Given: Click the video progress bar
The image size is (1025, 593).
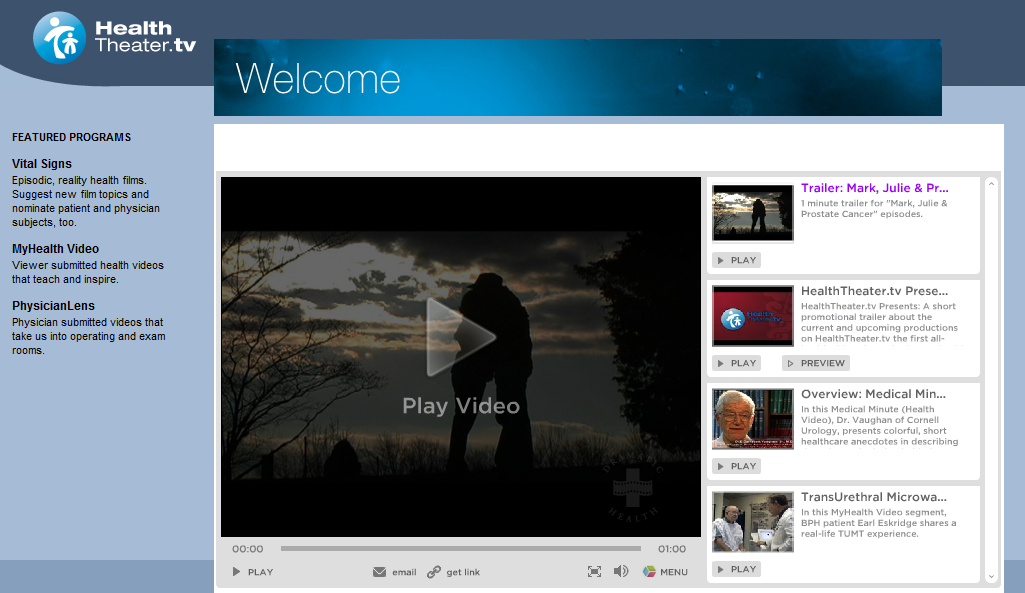Looking at the screenshot, I should tap(461, 549).
